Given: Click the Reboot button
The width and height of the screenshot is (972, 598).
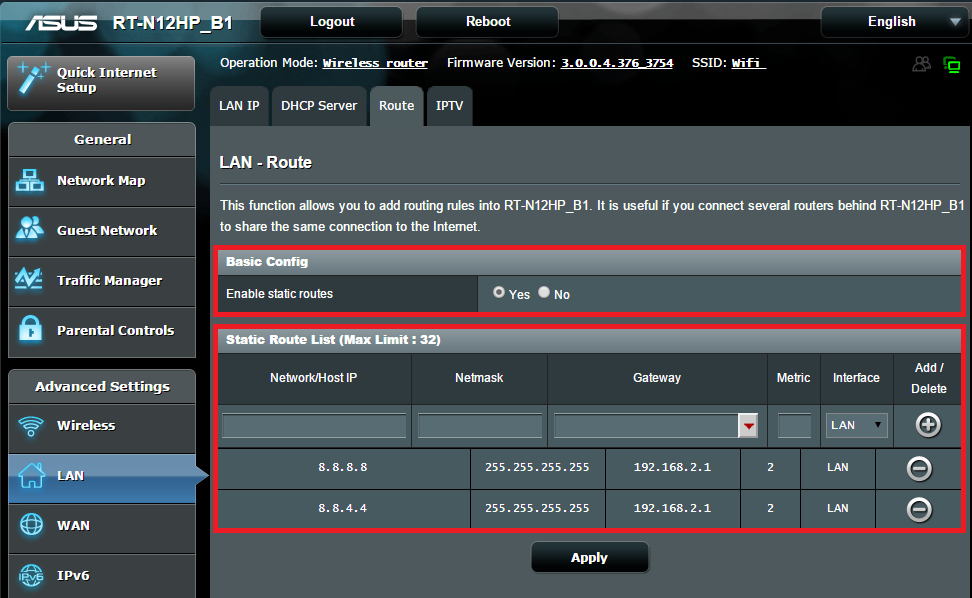Looking at the screenshot, I should (x=487, y=22).
